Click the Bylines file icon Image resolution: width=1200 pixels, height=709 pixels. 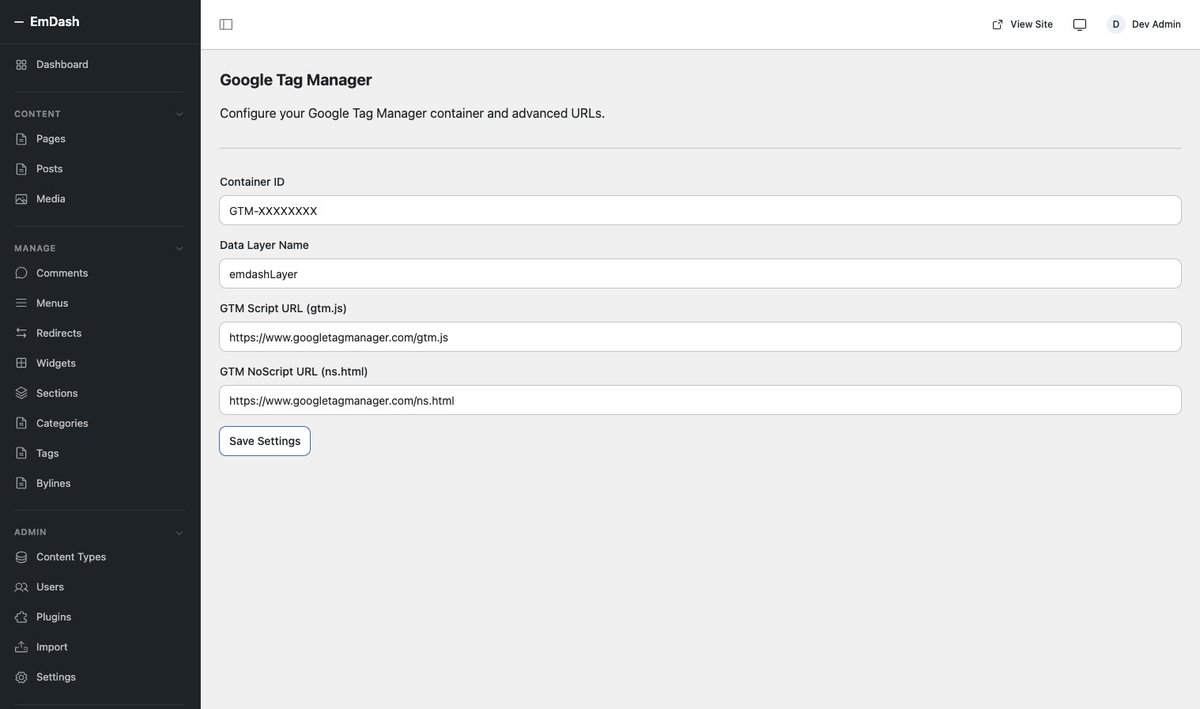(x=21, y=483)
